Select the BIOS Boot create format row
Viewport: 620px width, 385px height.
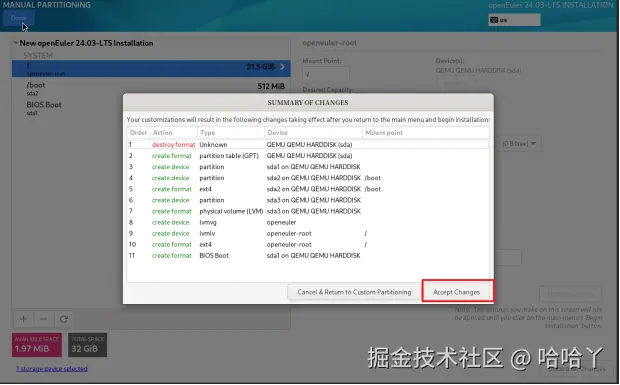pyautogui.click(x=308, y=255)
